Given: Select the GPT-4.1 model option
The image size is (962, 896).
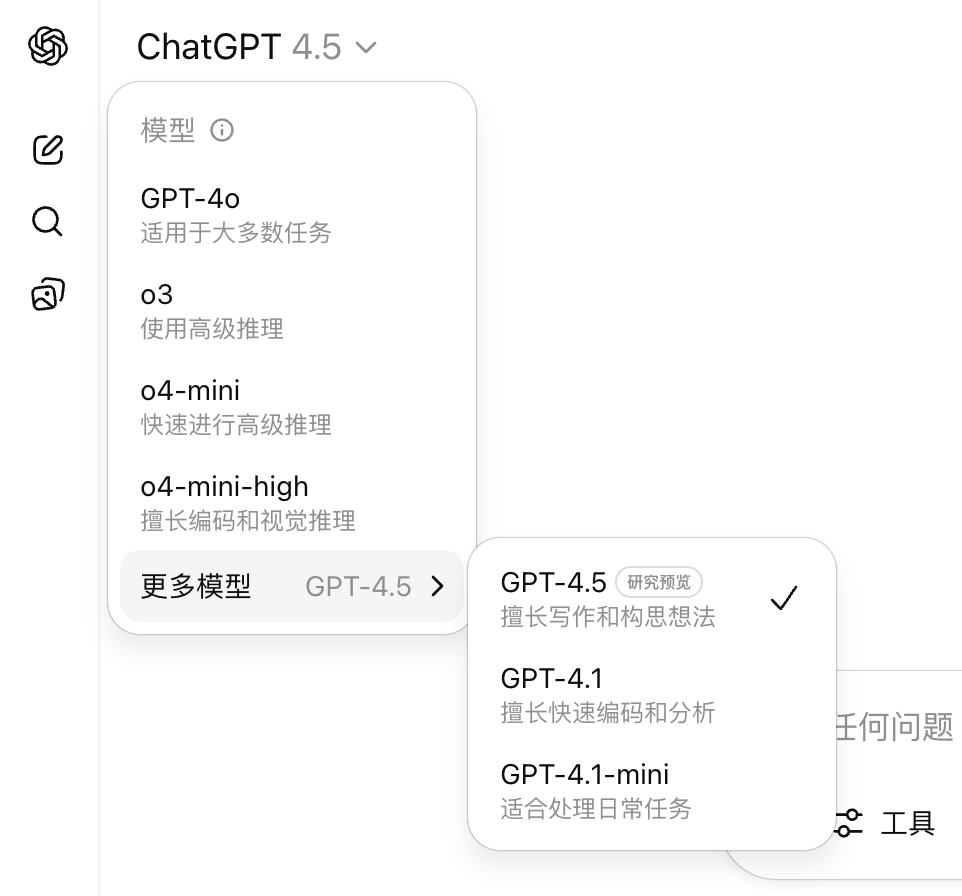Looking at the screenshot, I should click(x=651, y=695).
